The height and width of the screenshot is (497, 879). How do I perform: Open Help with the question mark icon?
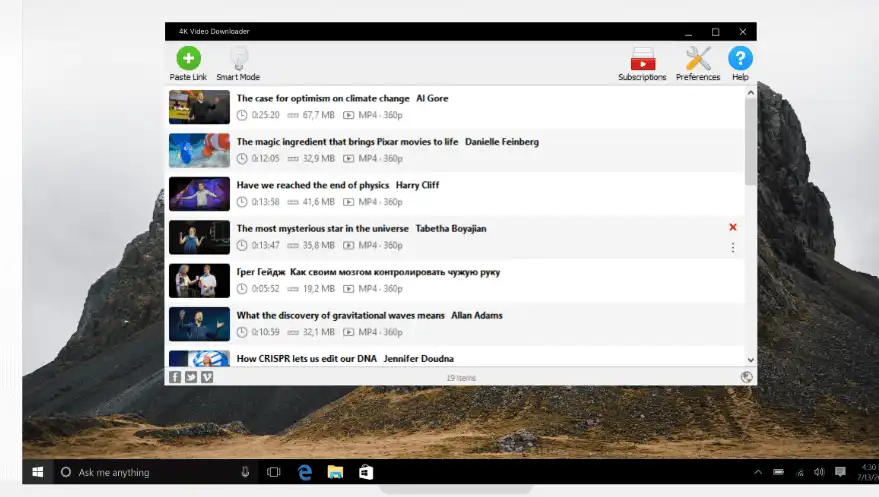pyautogui.click(x=740, y=60)
